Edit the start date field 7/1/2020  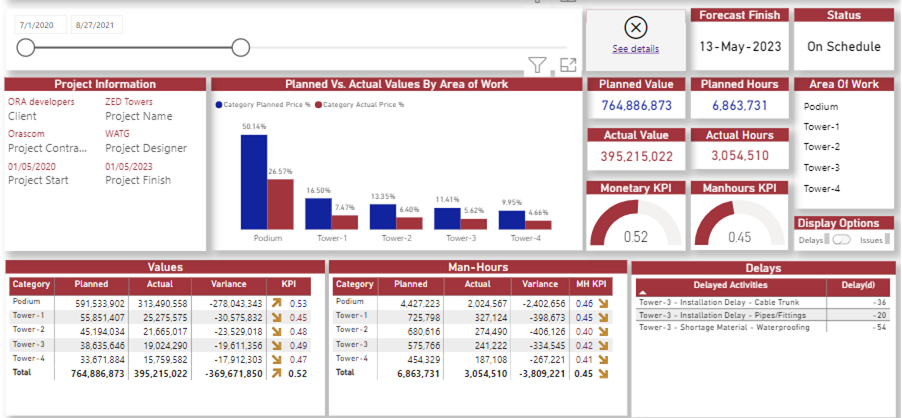(x=40, y=25)
